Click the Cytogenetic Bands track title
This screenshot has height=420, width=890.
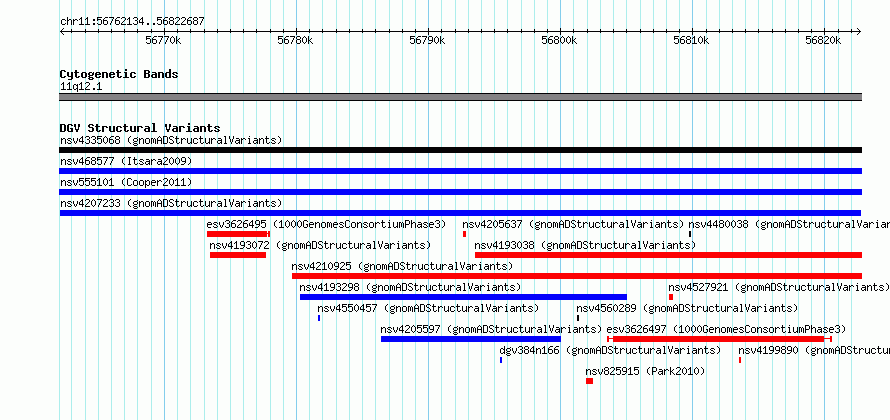(119, 74)
